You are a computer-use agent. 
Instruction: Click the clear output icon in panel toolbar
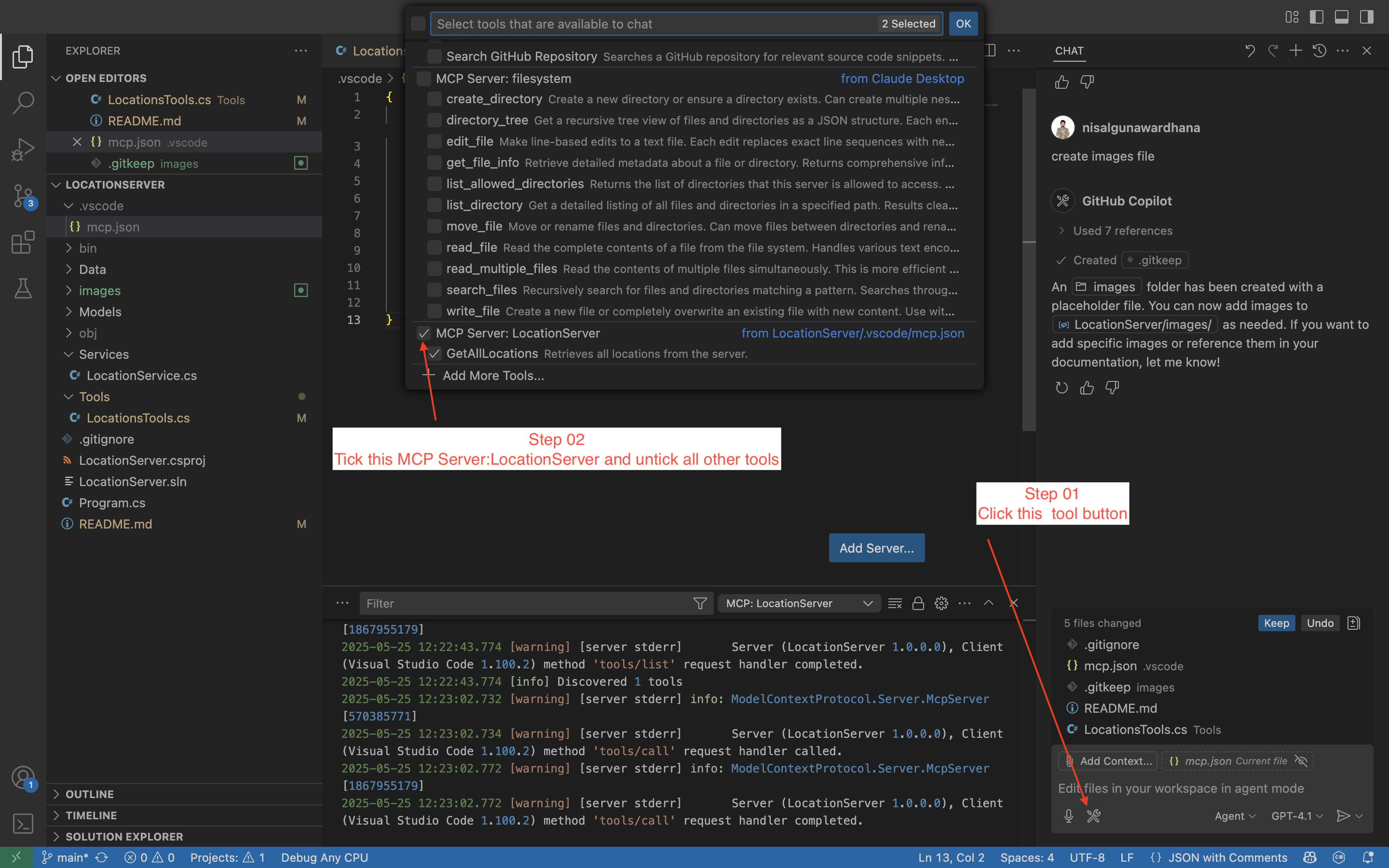coord(894,603)
